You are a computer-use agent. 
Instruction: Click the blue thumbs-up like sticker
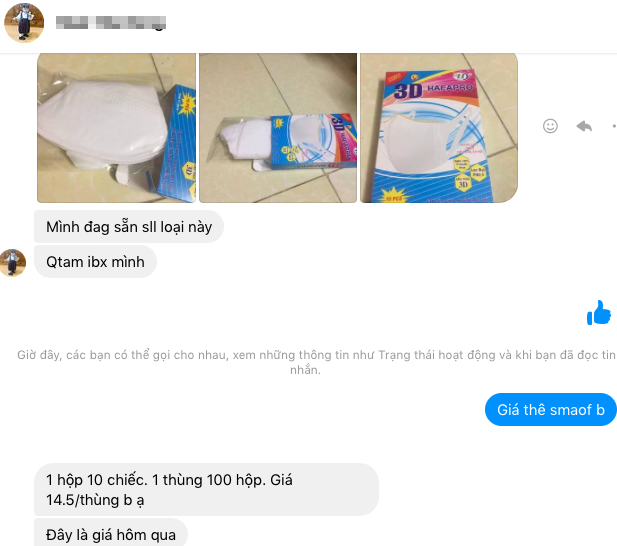(x=599, y=313)
